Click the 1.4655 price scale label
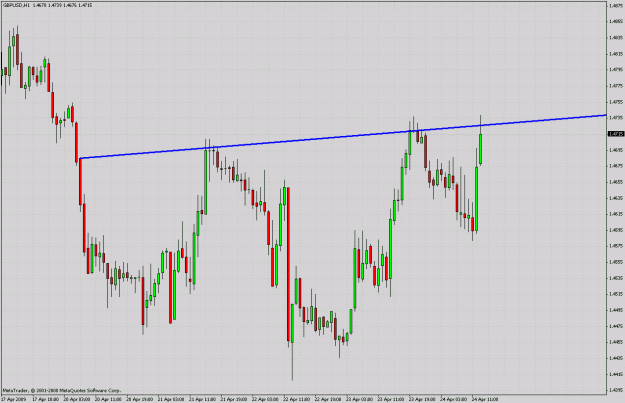Viewport: 625px width, 403px height. click(x=616, y=182)
